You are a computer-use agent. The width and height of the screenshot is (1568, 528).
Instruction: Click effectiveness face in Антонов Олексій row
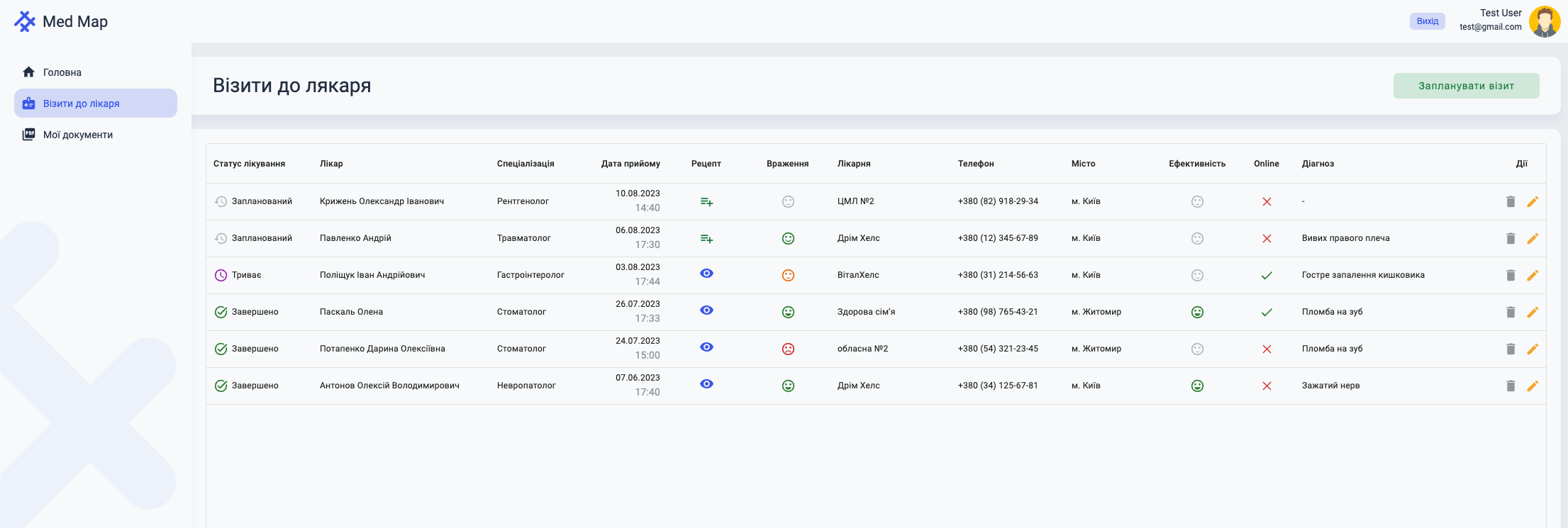click(x=1197, y=386)
